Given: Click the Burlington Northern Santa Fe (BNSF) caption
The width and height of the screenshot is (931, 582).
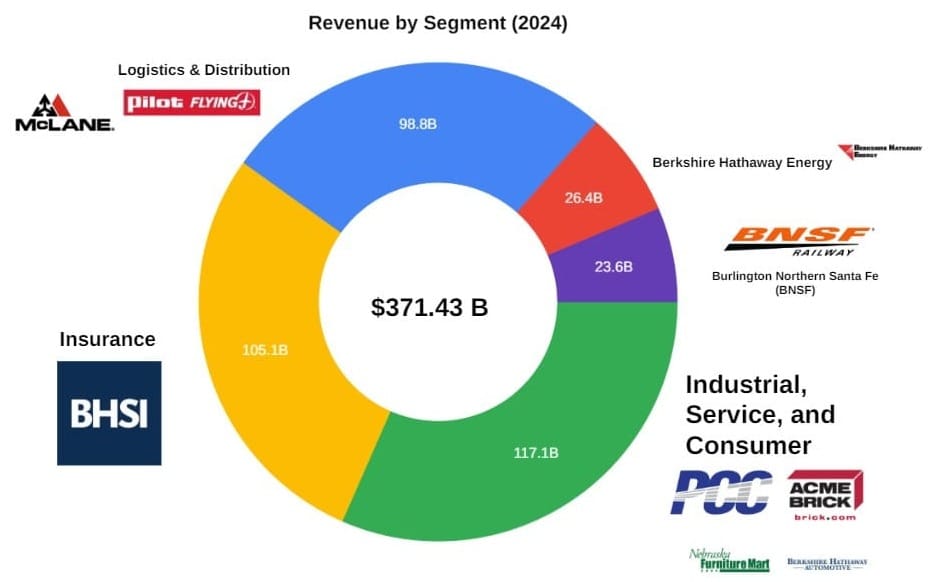Looking at the screenshot, I should point(795,283).
